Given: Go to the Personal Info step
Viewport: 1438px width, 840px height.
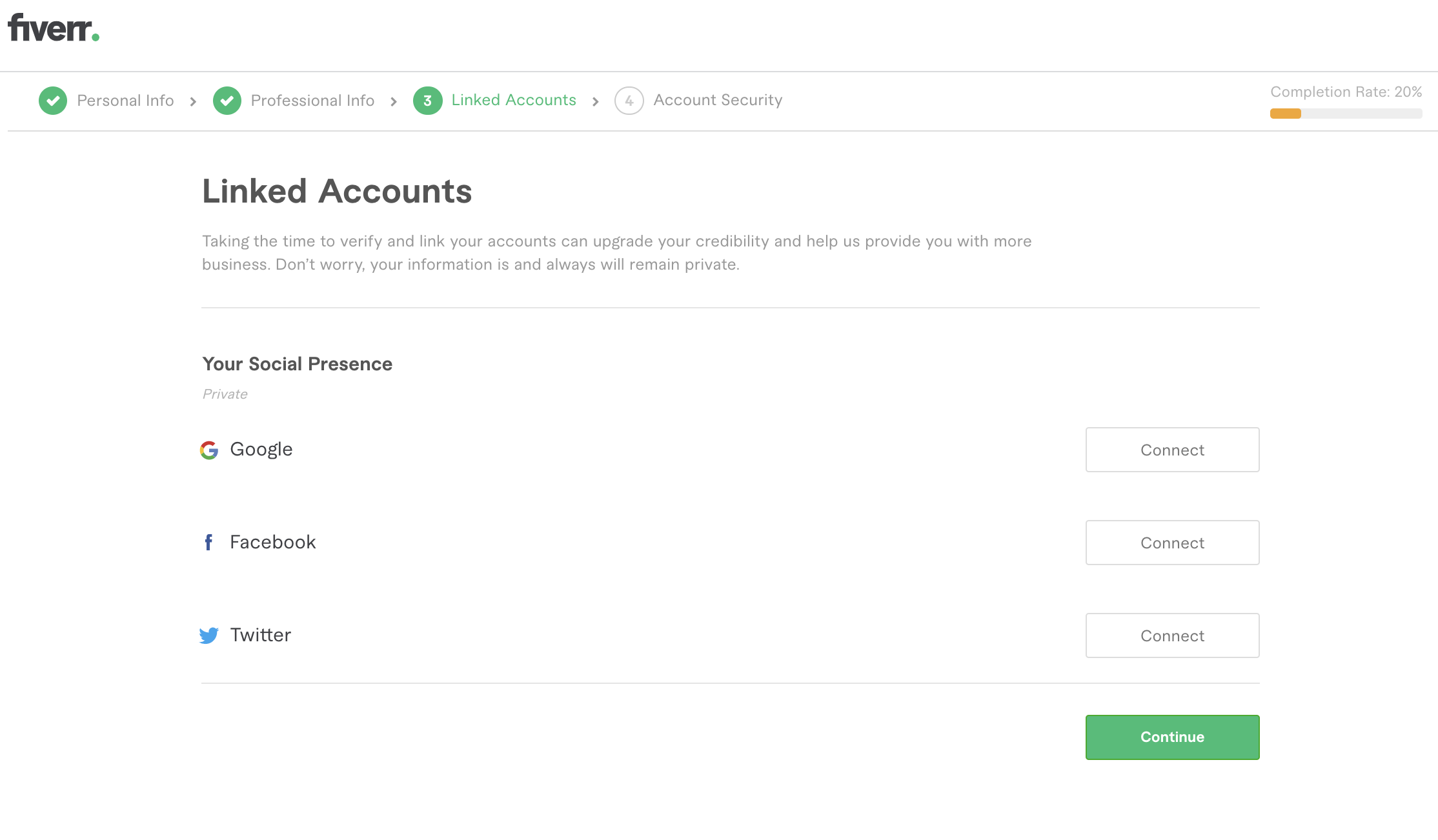Looking at the screenshot, I should pos(125,101).
